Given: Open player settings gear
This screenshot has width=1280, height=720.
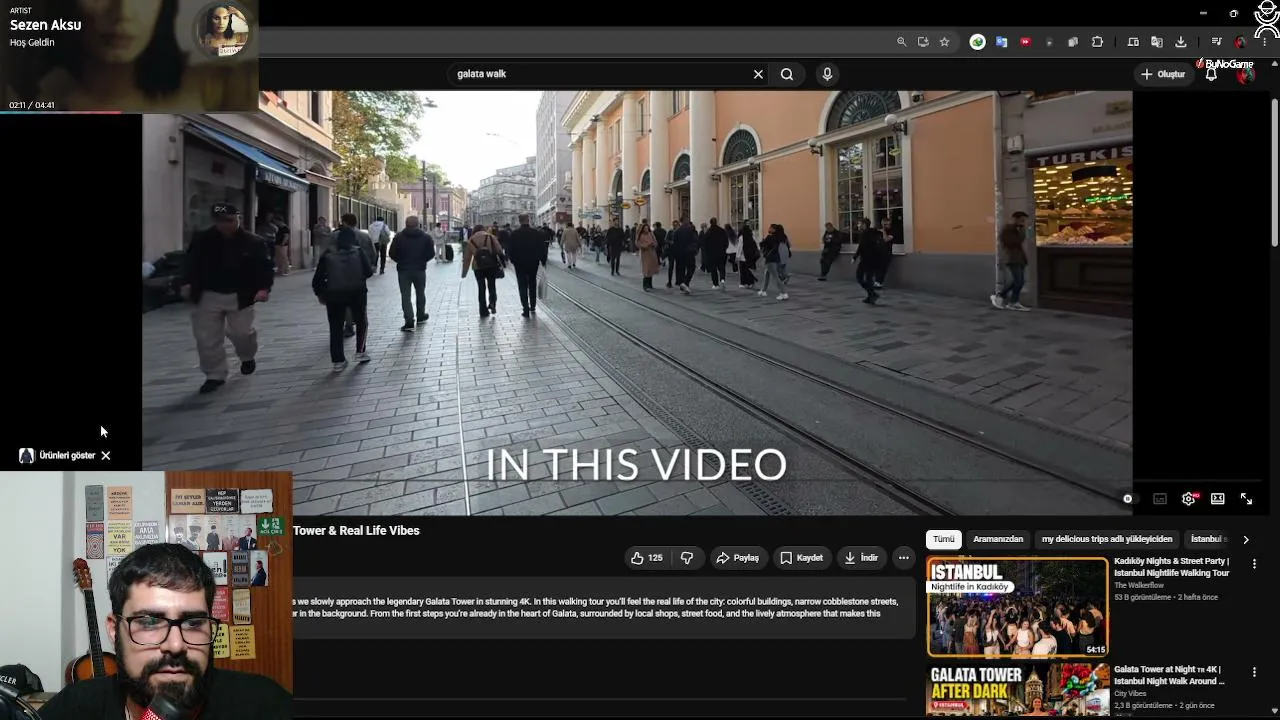Looking at the screenshot, I should pos(1189,499).
